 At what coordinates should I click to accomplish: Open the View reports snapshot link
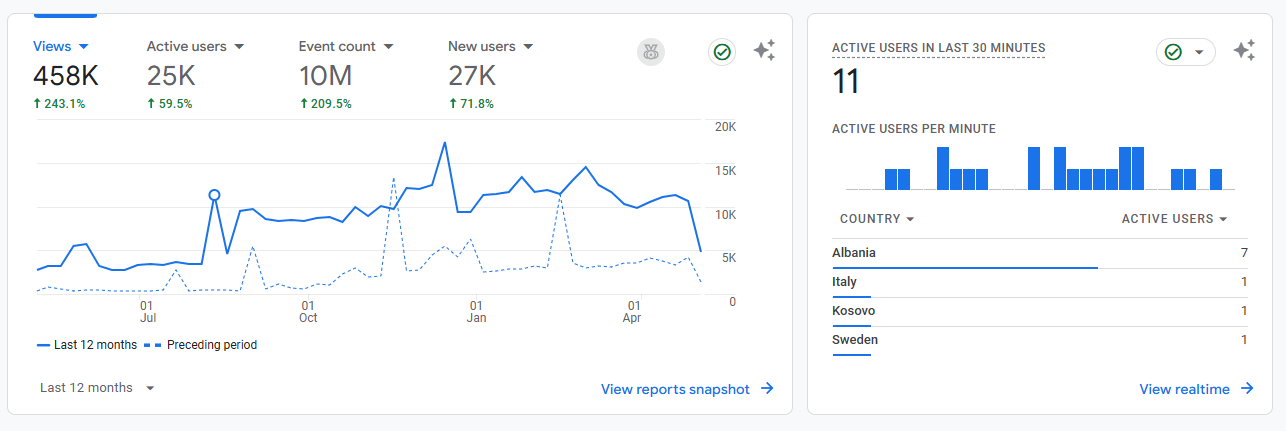point(675,389)
